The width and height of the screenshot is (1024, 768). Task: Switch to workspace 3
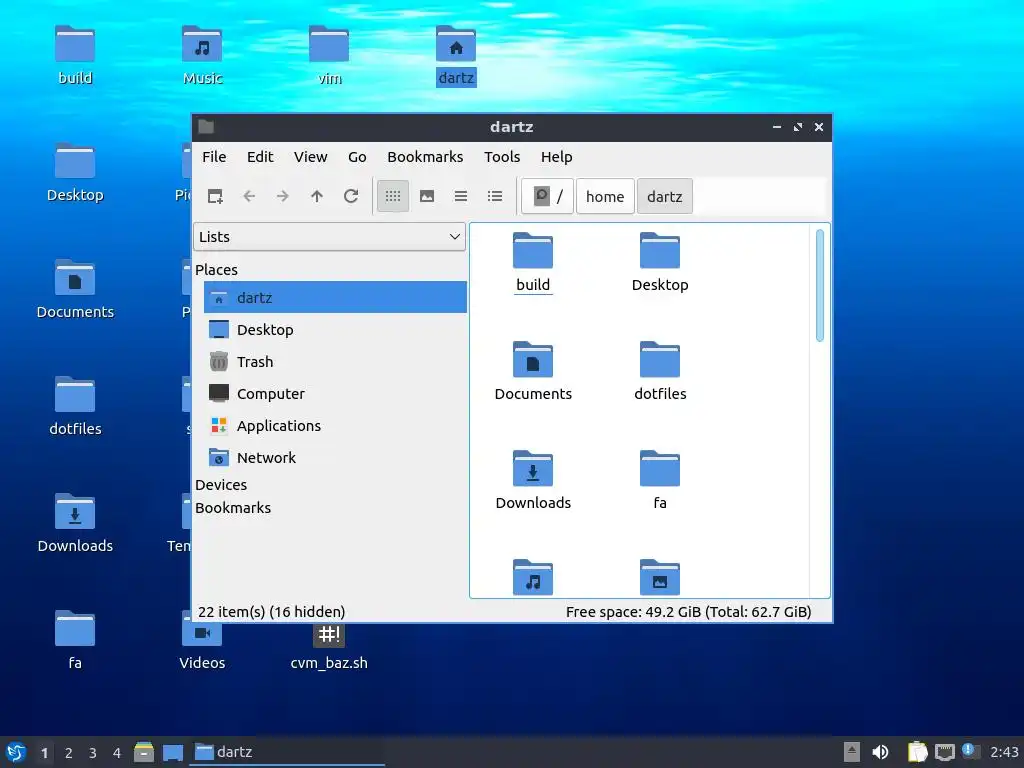click(x=93, y=753)
